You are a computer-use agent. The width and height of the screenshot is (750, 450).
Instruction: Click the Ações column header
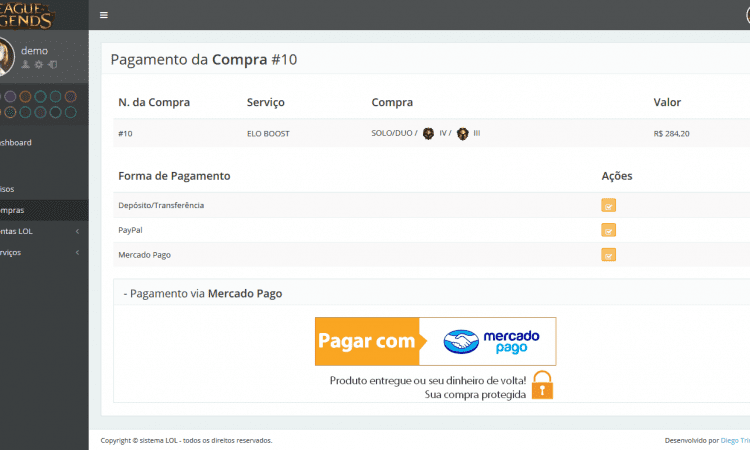tap(617, 176)
